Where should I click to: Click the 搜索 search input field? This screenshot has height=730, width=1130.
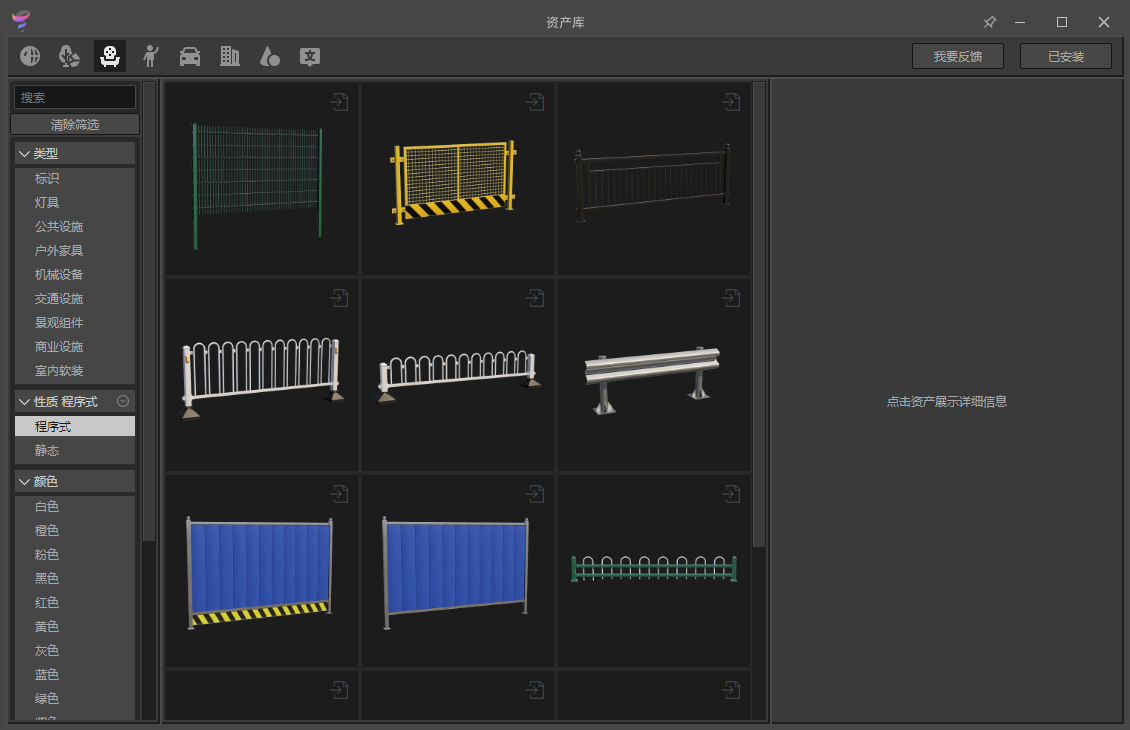coord(74,97)
